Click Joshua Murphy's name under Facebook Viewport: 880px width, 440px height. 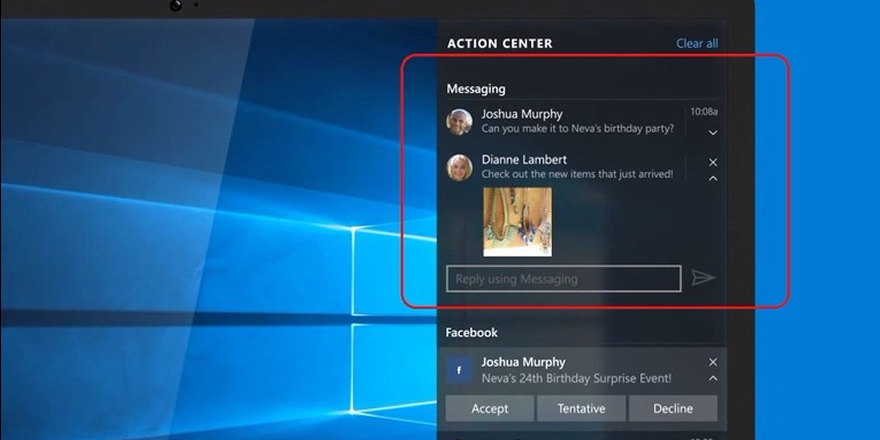(x=523, y=362)
